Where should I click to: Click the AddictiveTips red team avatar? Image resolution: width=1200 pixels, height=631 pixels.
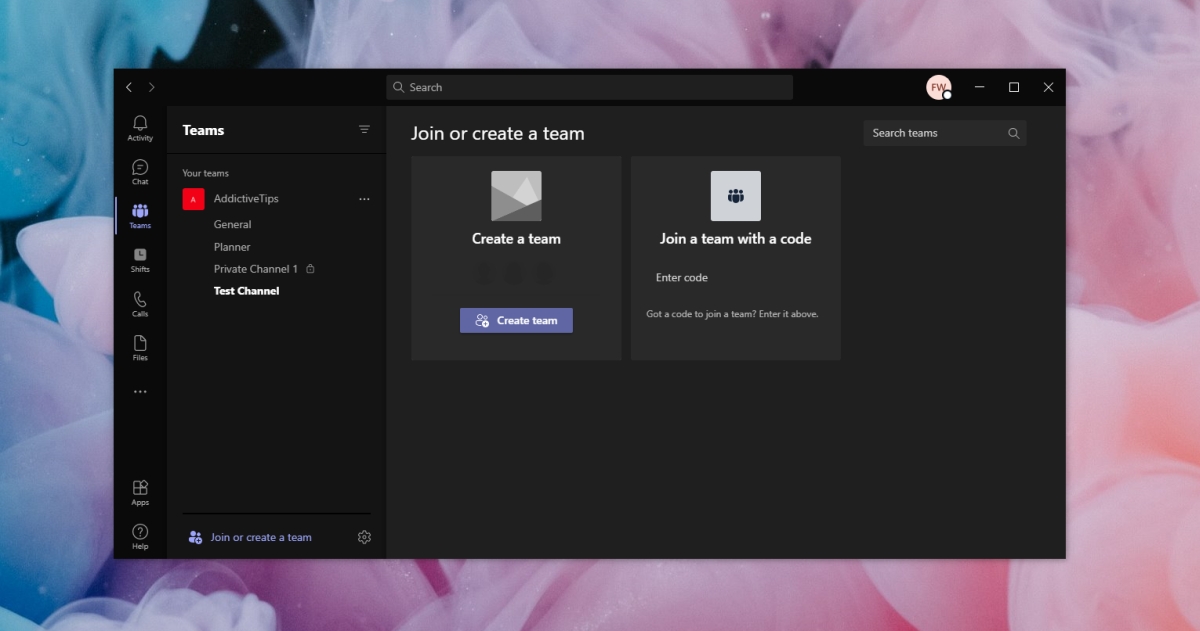193,199
